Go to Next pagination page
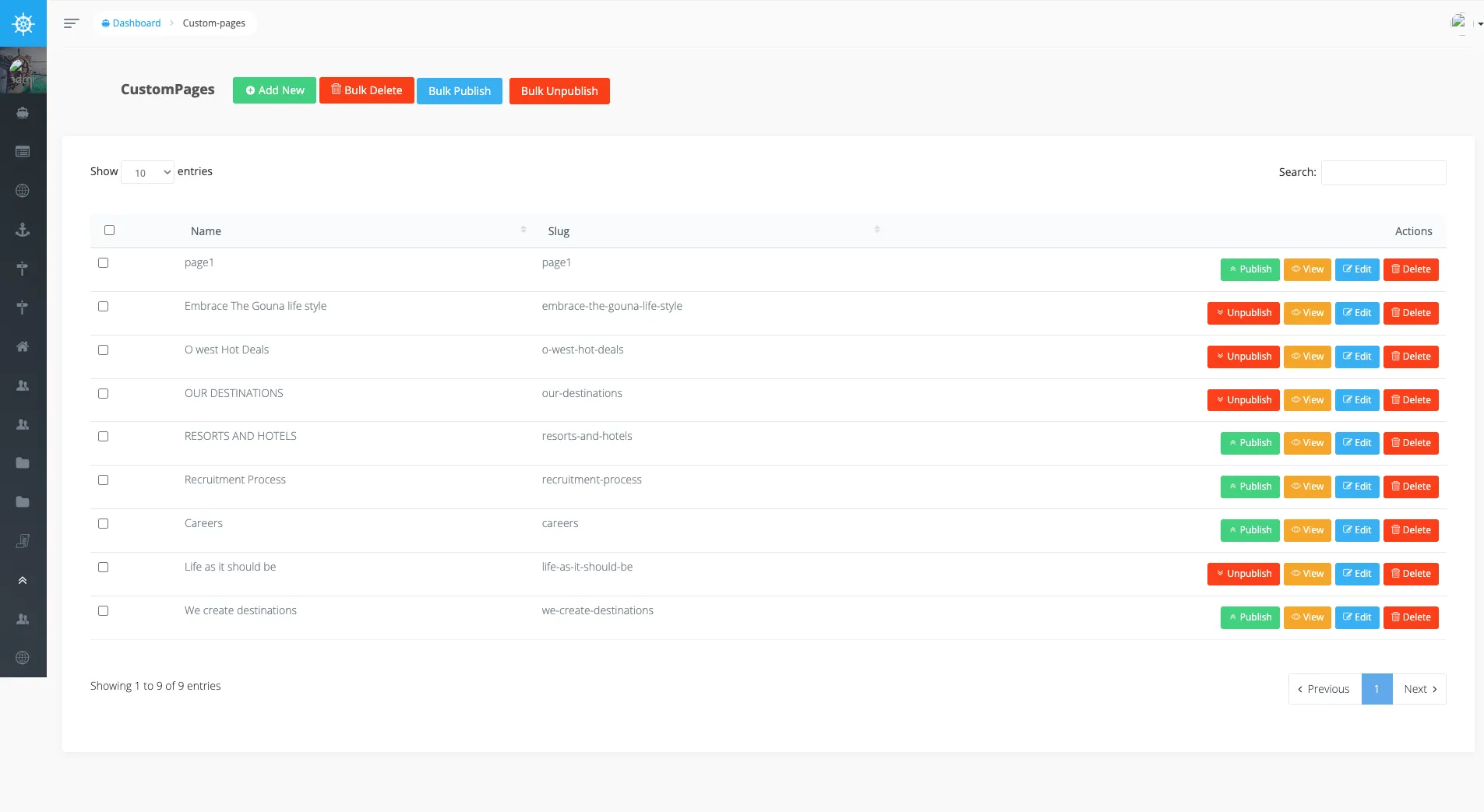The height and width of the screenshot is (812, 1484). tap(1419, 689)
